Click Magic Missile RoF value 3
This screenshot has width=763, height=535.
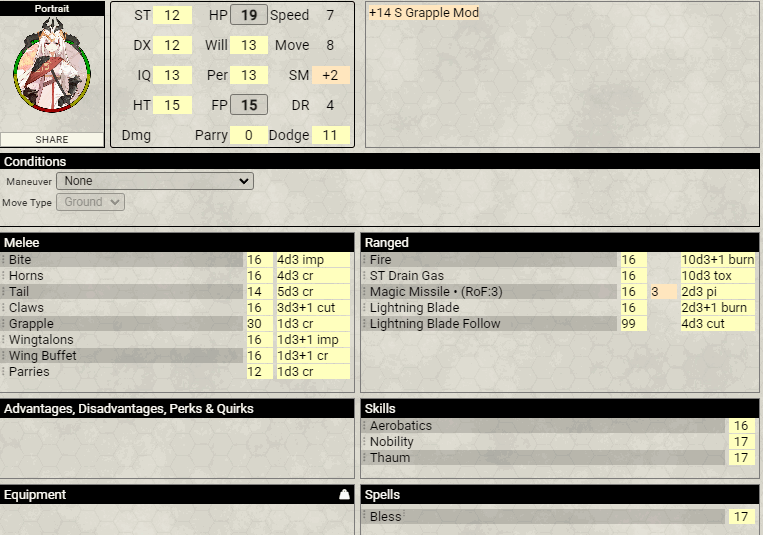[663, 292]
